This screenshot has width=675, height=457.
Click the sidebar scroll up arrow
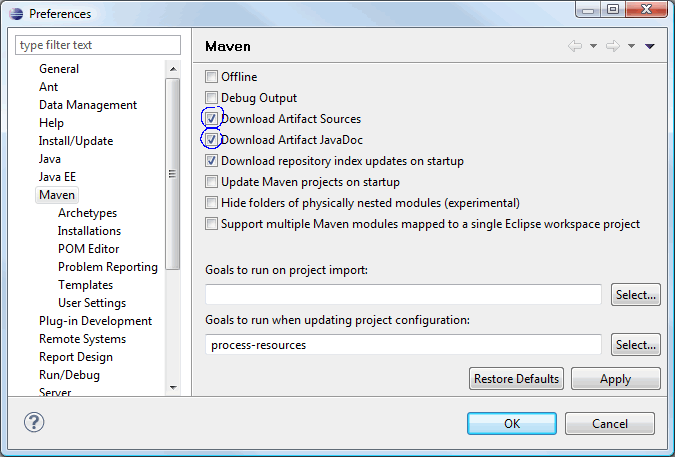[x=173, y=69]
